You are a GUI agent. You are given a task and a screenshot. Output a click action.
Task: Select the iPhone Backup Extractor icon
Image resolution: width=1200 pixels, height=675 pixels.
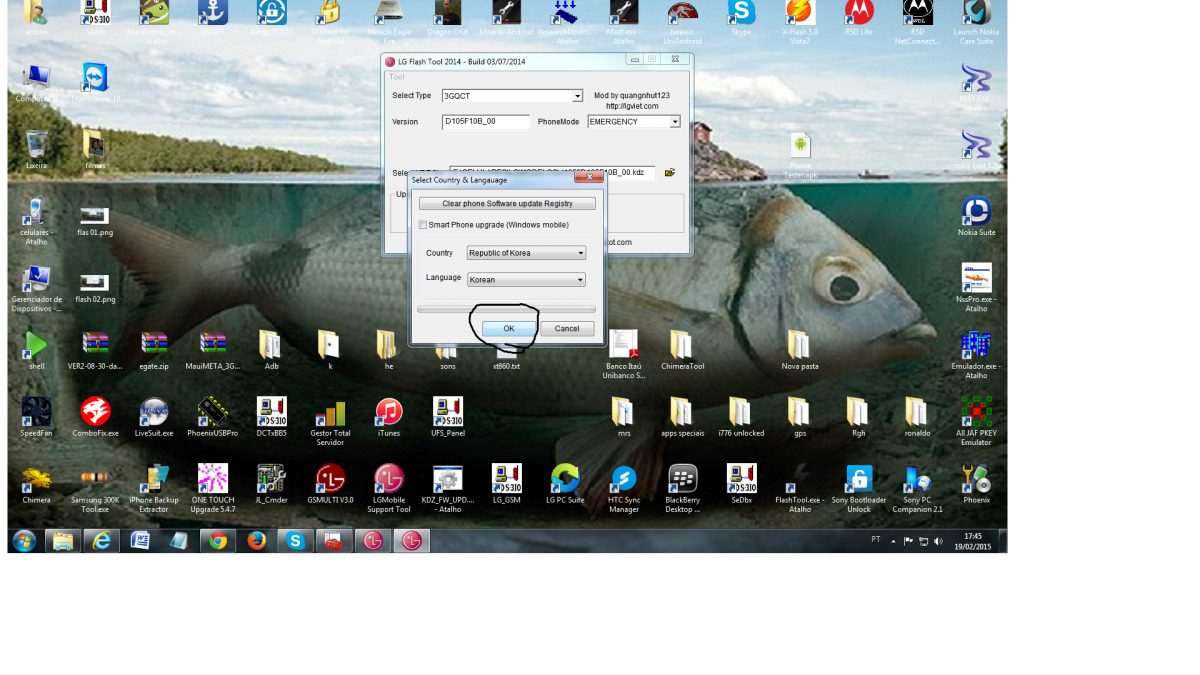tap(154, 489)
